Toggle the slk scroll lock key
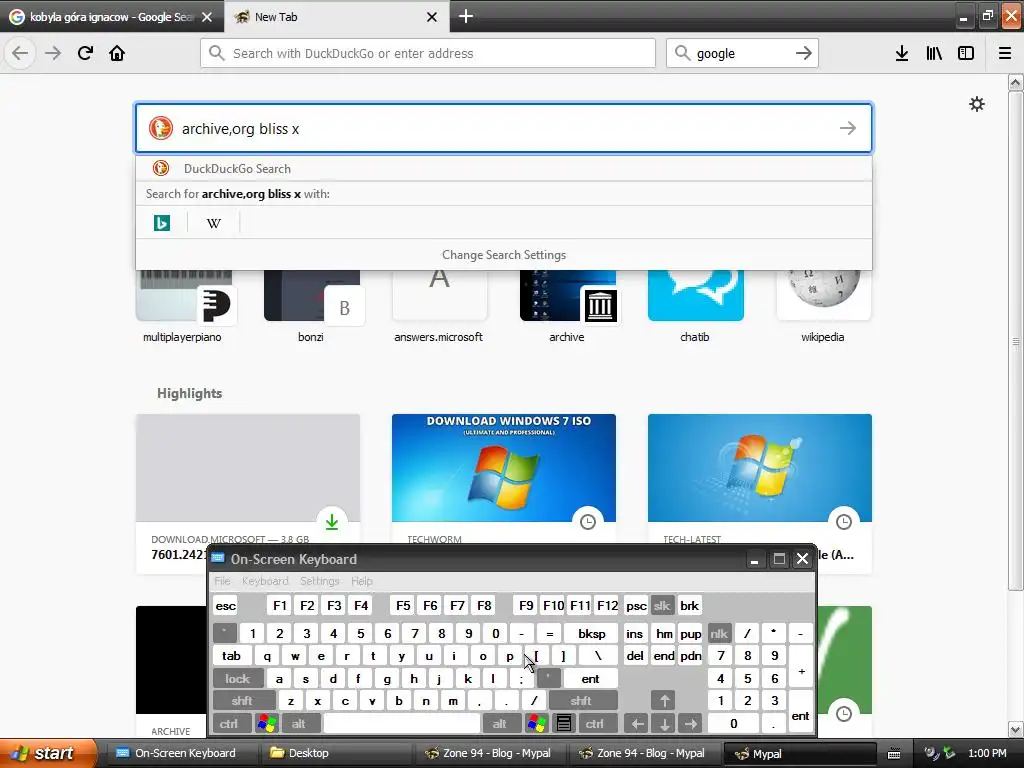This screenshot has width=1024, height=768. point(662,605)
